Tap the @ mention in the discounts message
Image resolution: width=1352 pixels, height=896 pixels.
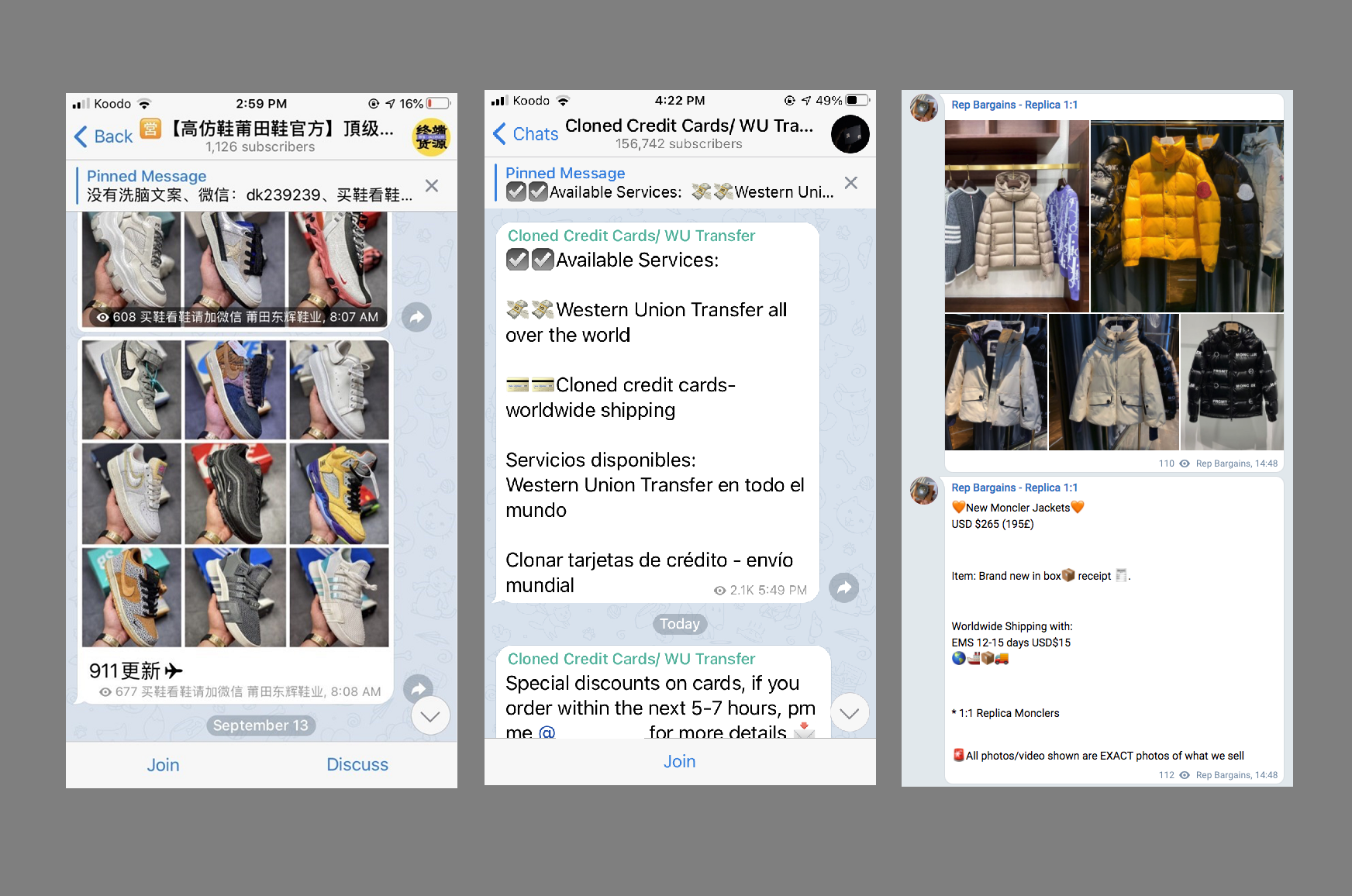pos(547,731)
